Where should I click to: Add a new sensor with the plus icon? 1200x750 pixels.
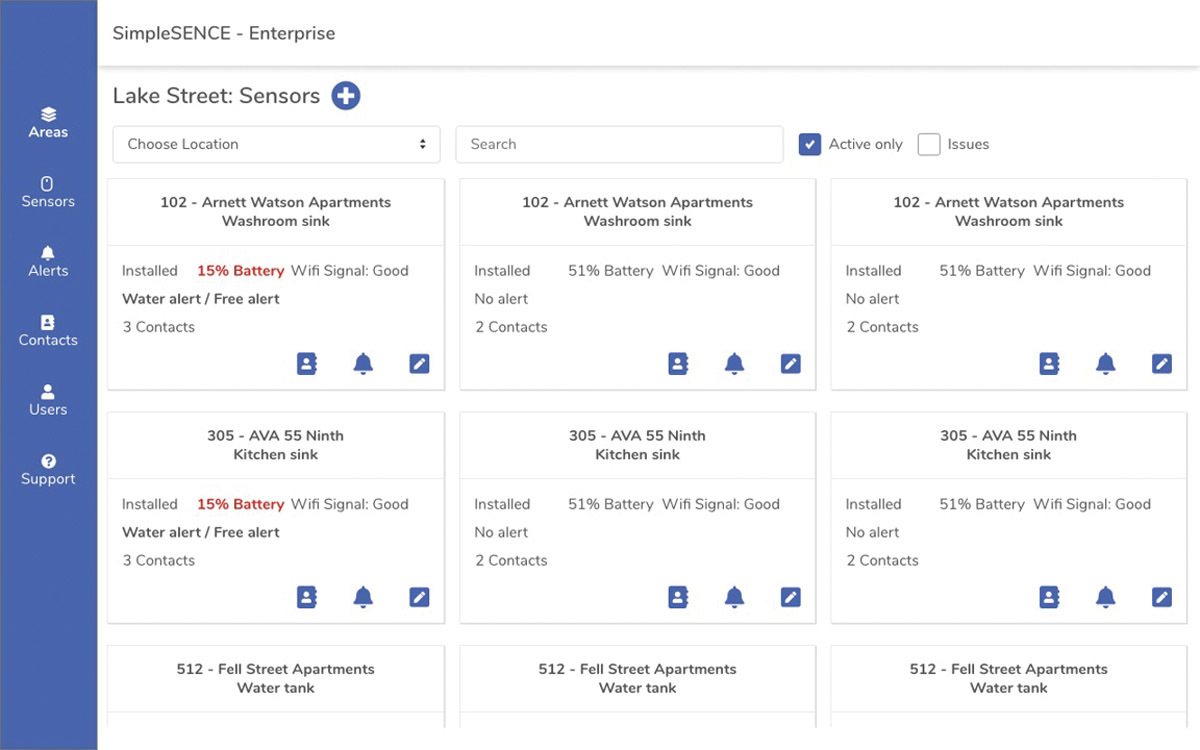tap(346, 96)
